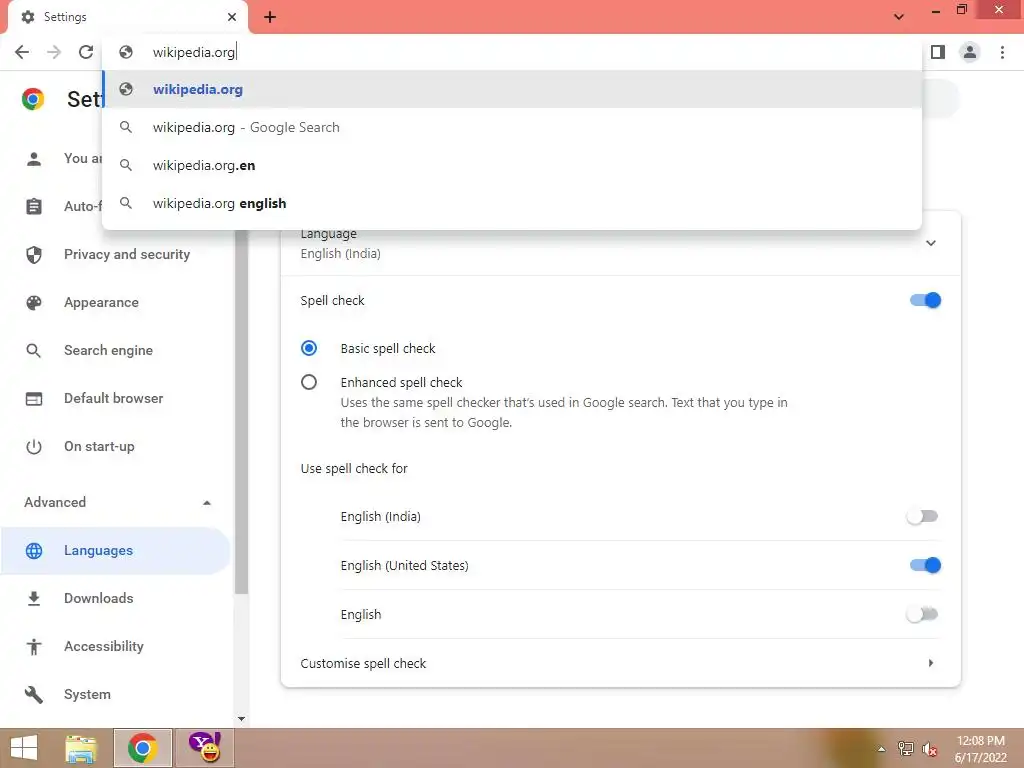The width and height of the screenshot is (1024, 768).
Task: Show hidden system tray icons
Action: [x=882, y=749]
